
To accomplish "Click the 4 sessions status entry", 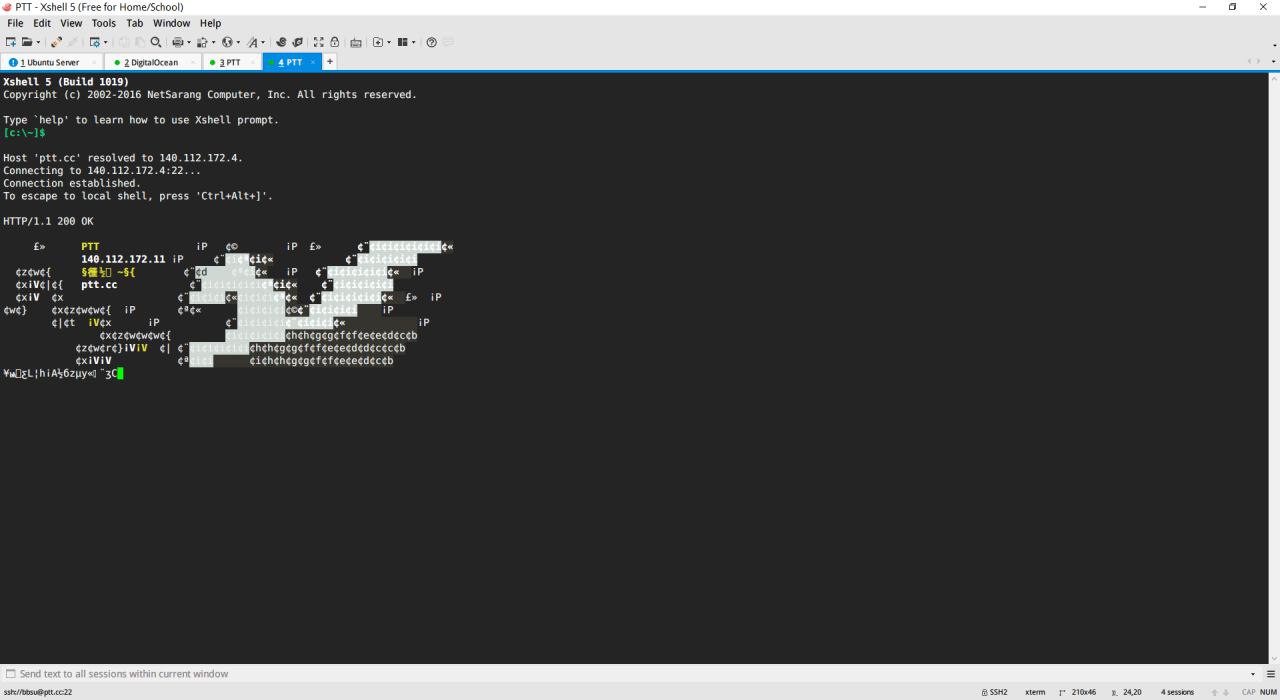I will pyautogui.click(x=1177, y=692).
